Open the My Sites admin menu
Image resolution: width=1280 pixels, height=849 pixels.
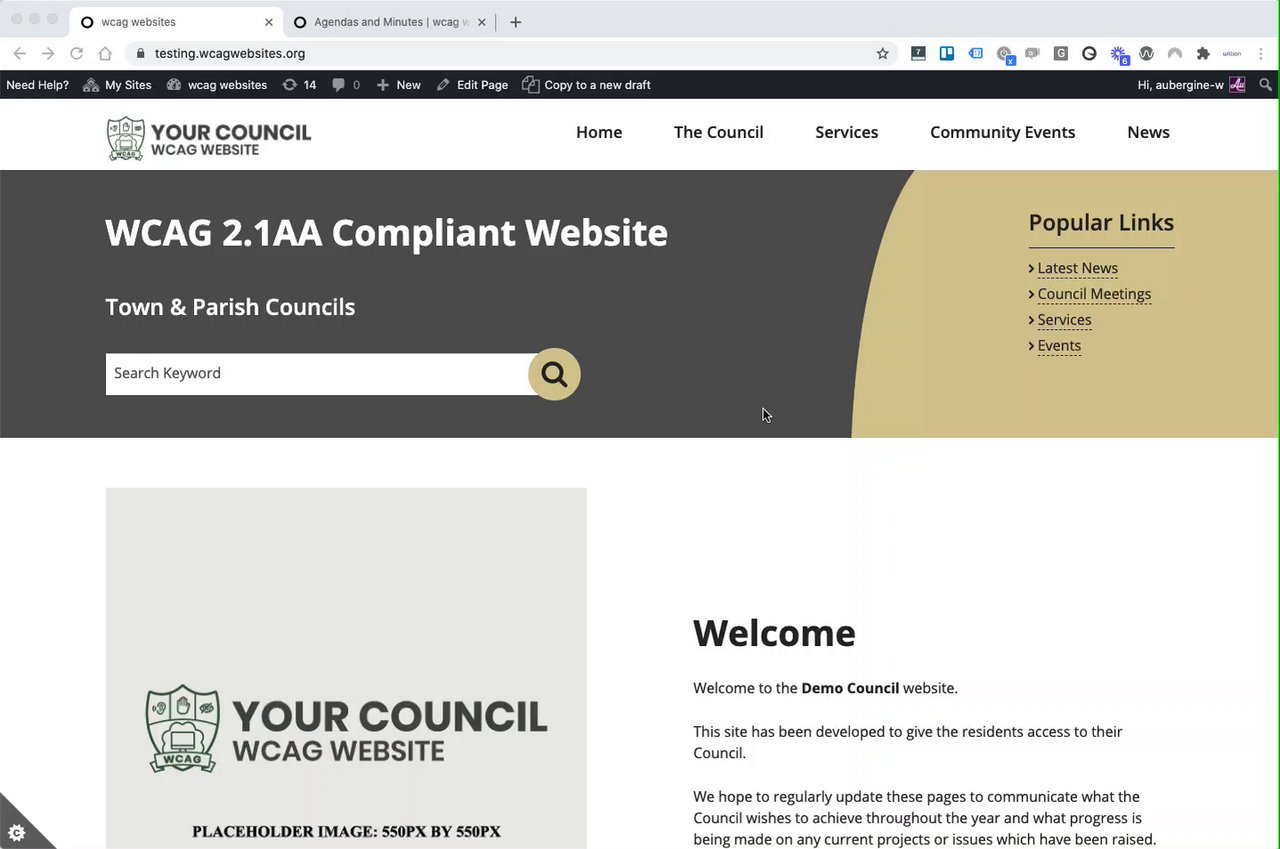click(x=117, y=85)
